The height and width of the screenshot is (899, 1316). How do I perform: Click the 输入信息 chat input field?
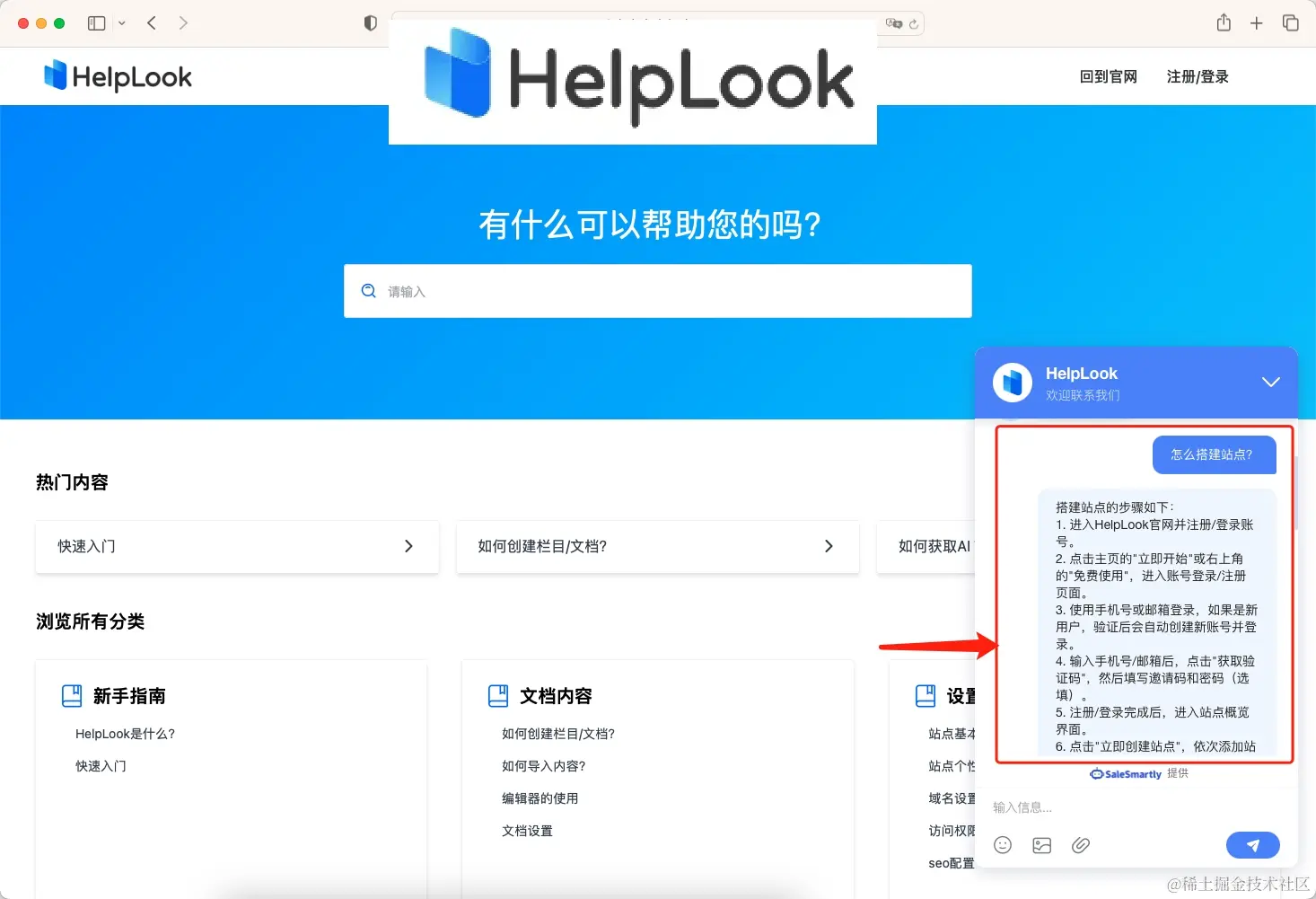click(1136, 807)
